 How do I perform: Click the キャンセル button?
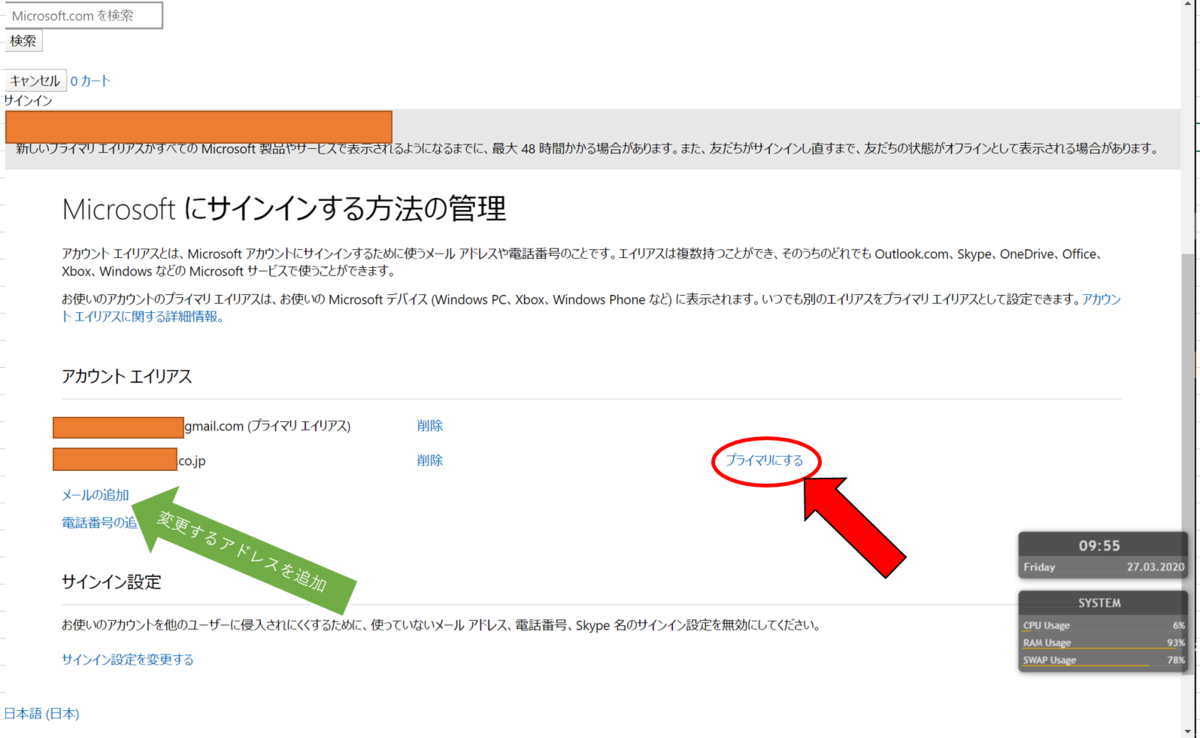[35, 81]
